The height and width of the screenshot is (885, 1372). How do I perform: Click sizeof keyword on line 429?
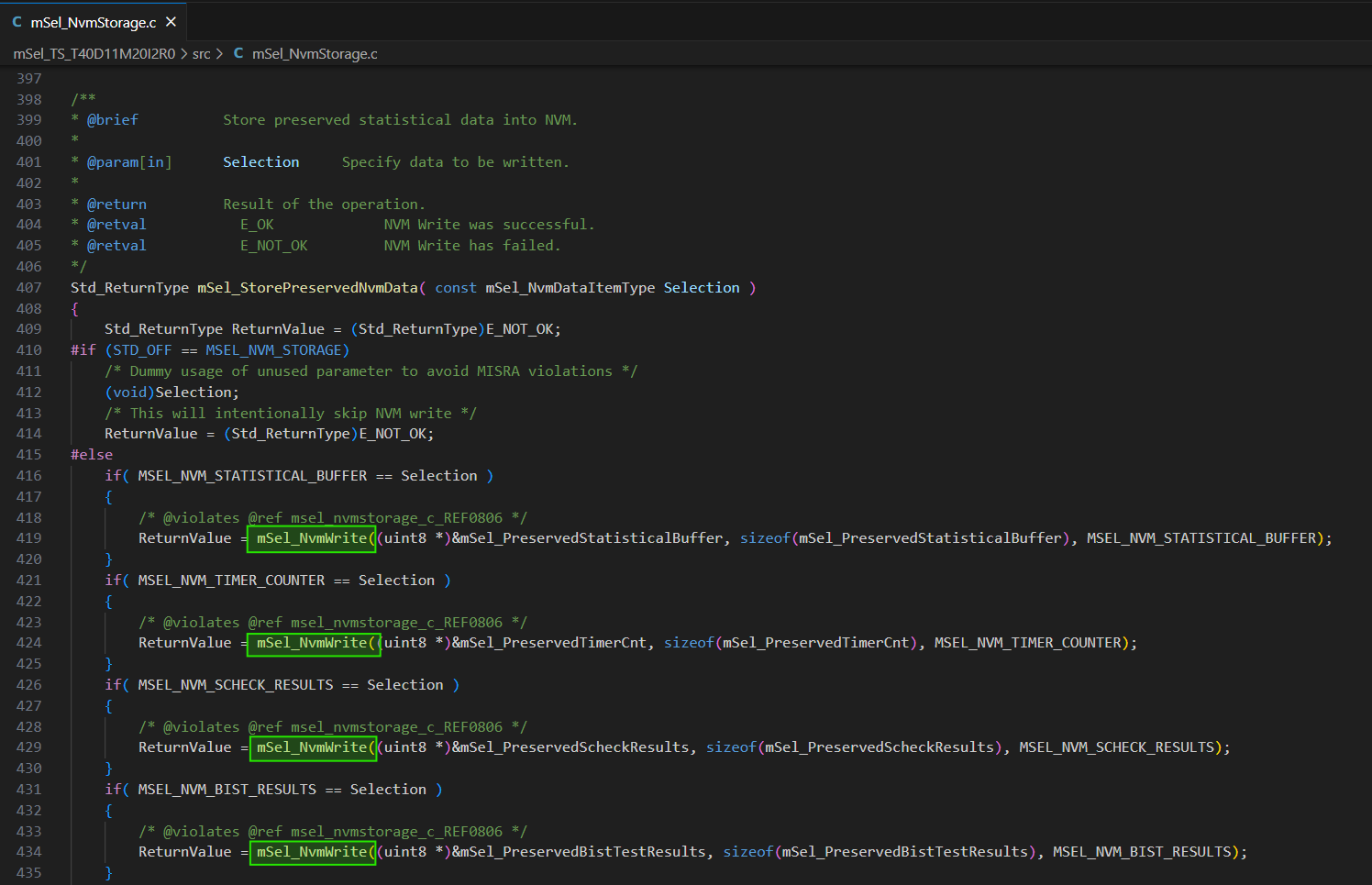click(x=731, y=747)
